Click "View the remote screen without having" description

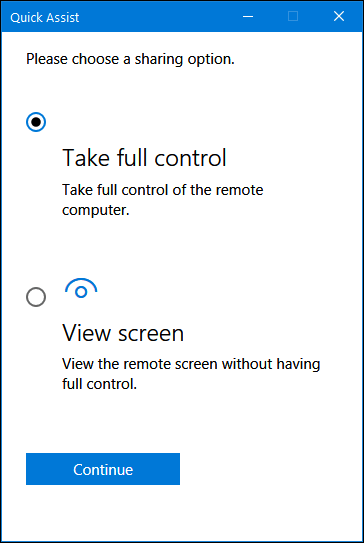(191, 364)
